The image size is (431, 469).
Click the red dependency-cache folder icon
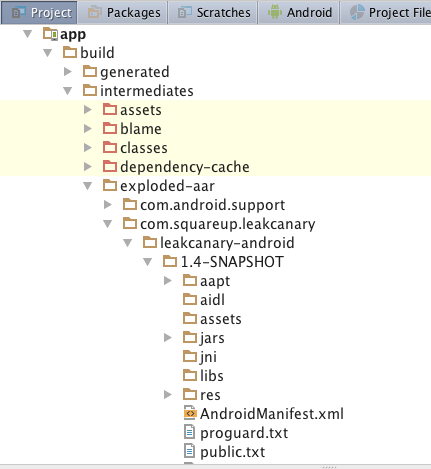110,166
